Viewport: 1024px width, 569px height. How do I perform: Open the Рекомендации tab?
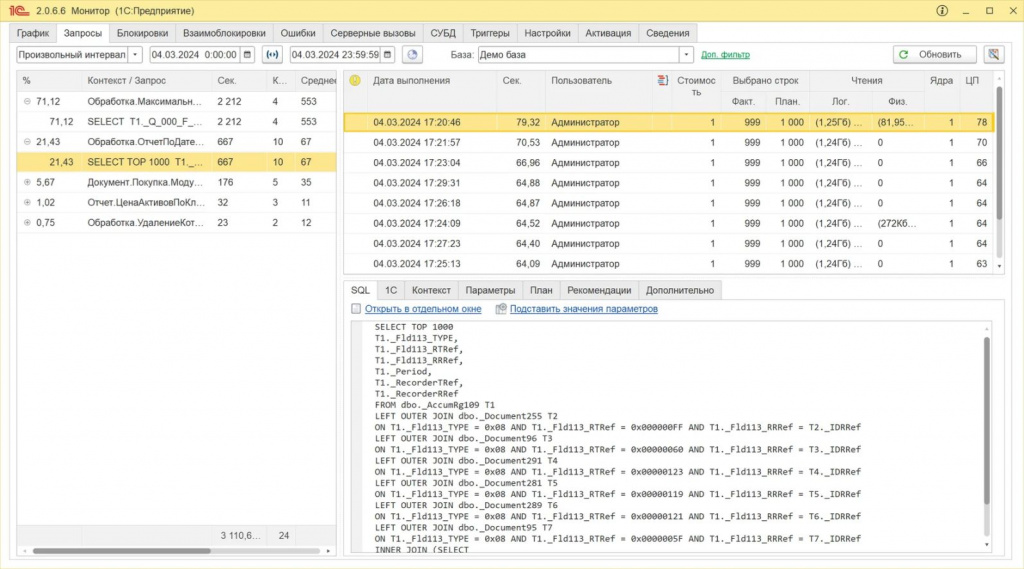[599, 291]
